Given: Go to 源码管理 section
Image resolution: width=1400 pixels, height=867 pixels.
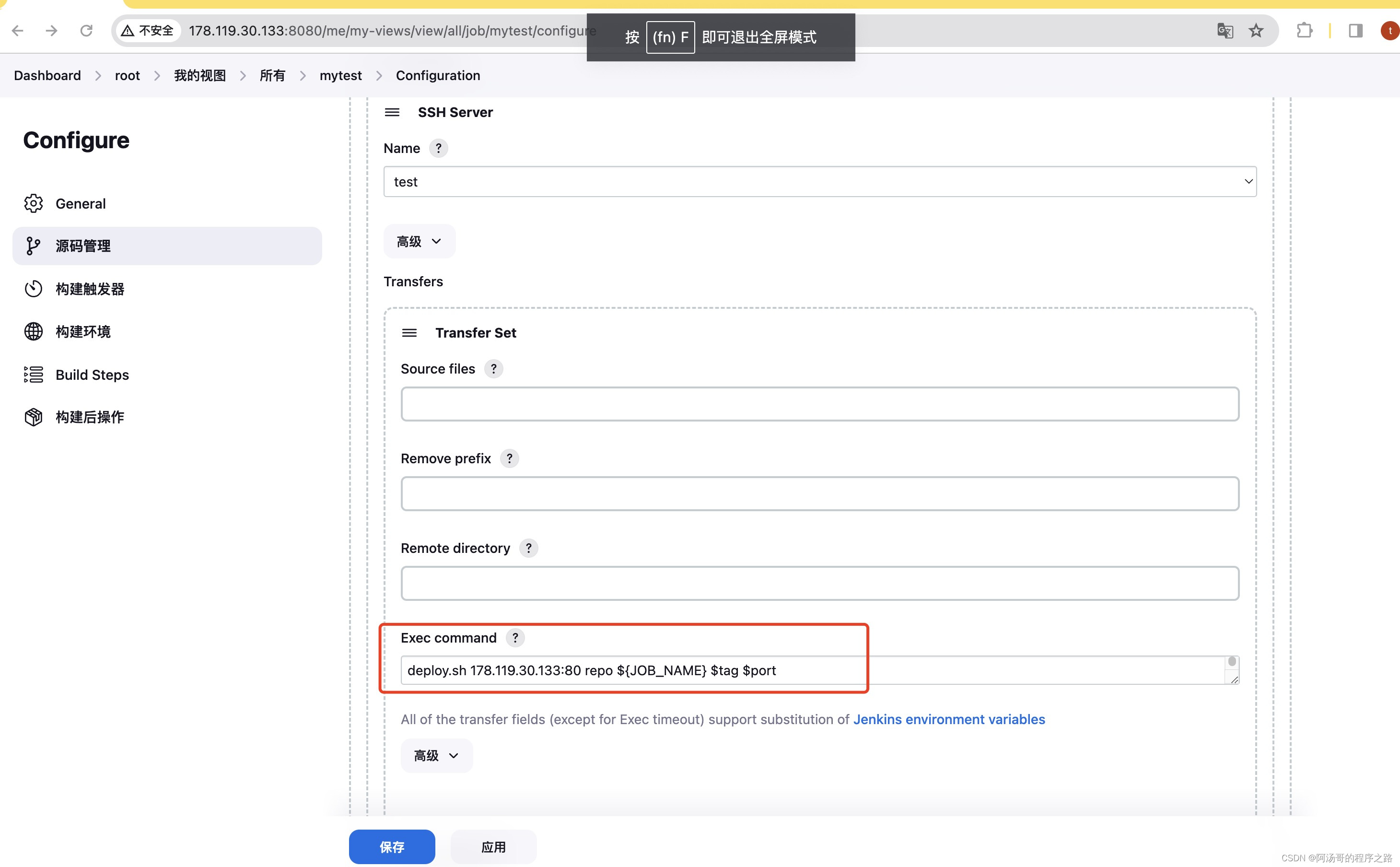Looking at the screenshot, I should coord(167,246).
